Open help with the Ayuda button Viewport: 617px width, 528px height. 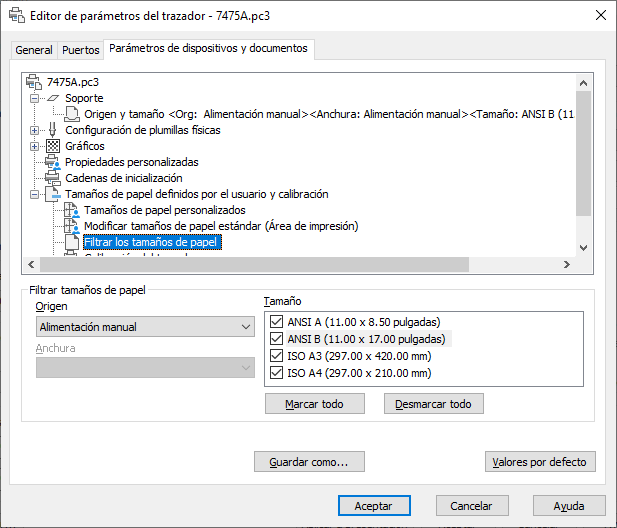pos(569,506)
